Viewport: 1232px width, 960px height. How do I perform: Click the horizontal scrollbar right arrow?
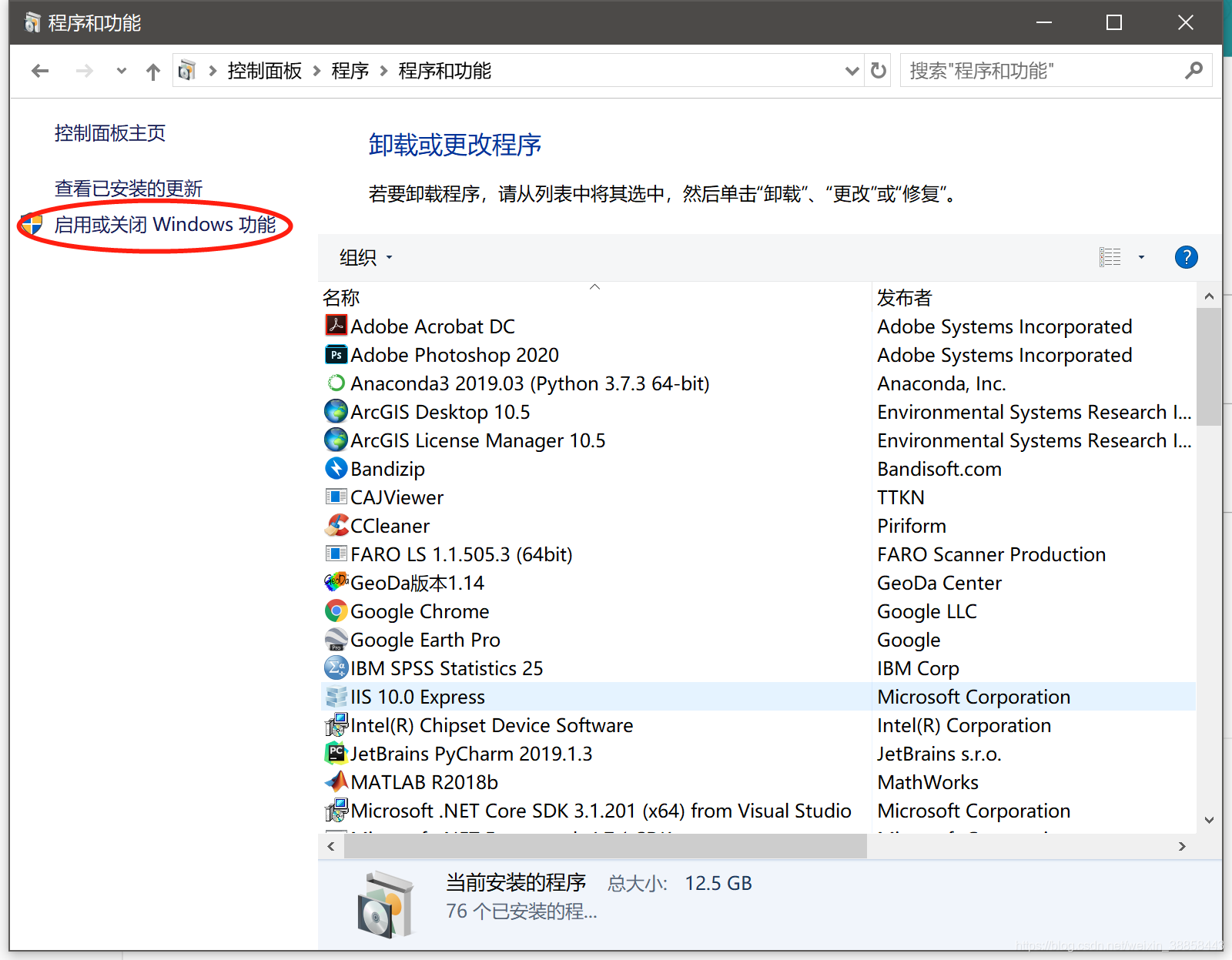[1182, 846]
